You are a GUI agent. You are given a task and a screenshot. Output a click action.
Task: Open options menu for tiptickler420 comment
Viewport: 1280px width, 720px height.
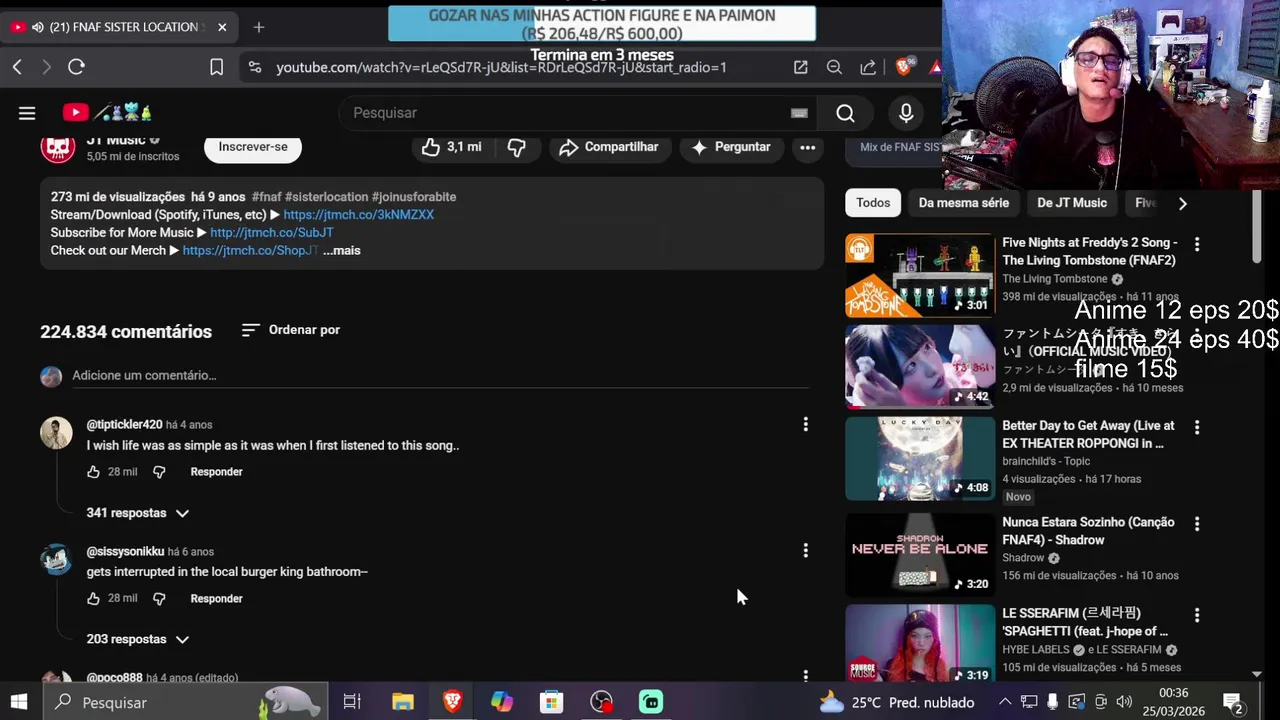[x=805, y=425]
